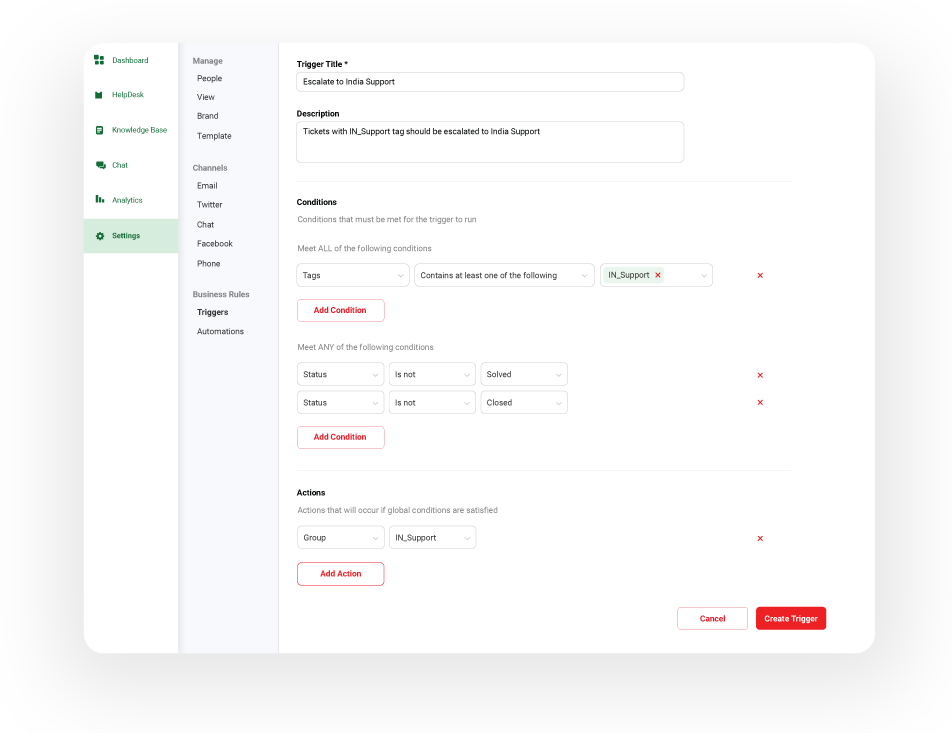The image size is (952, 733).
Task: Delete the Status Is not Solved condition
Action: click(x=760, y=375)
